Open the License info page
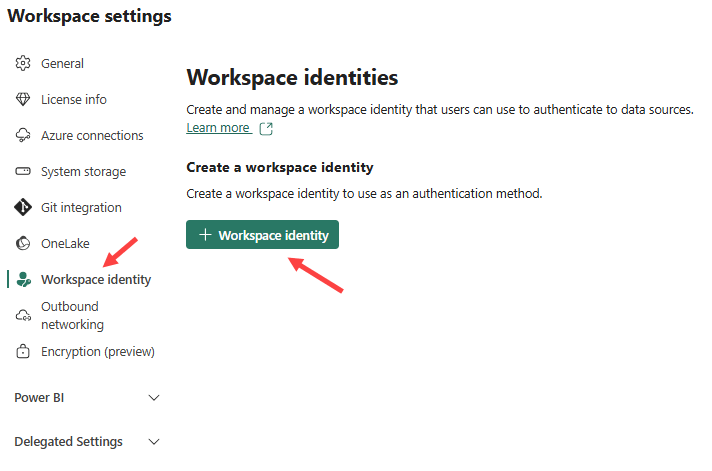The height and width of the screenshot is (471, 712). [x=74, y=99]
